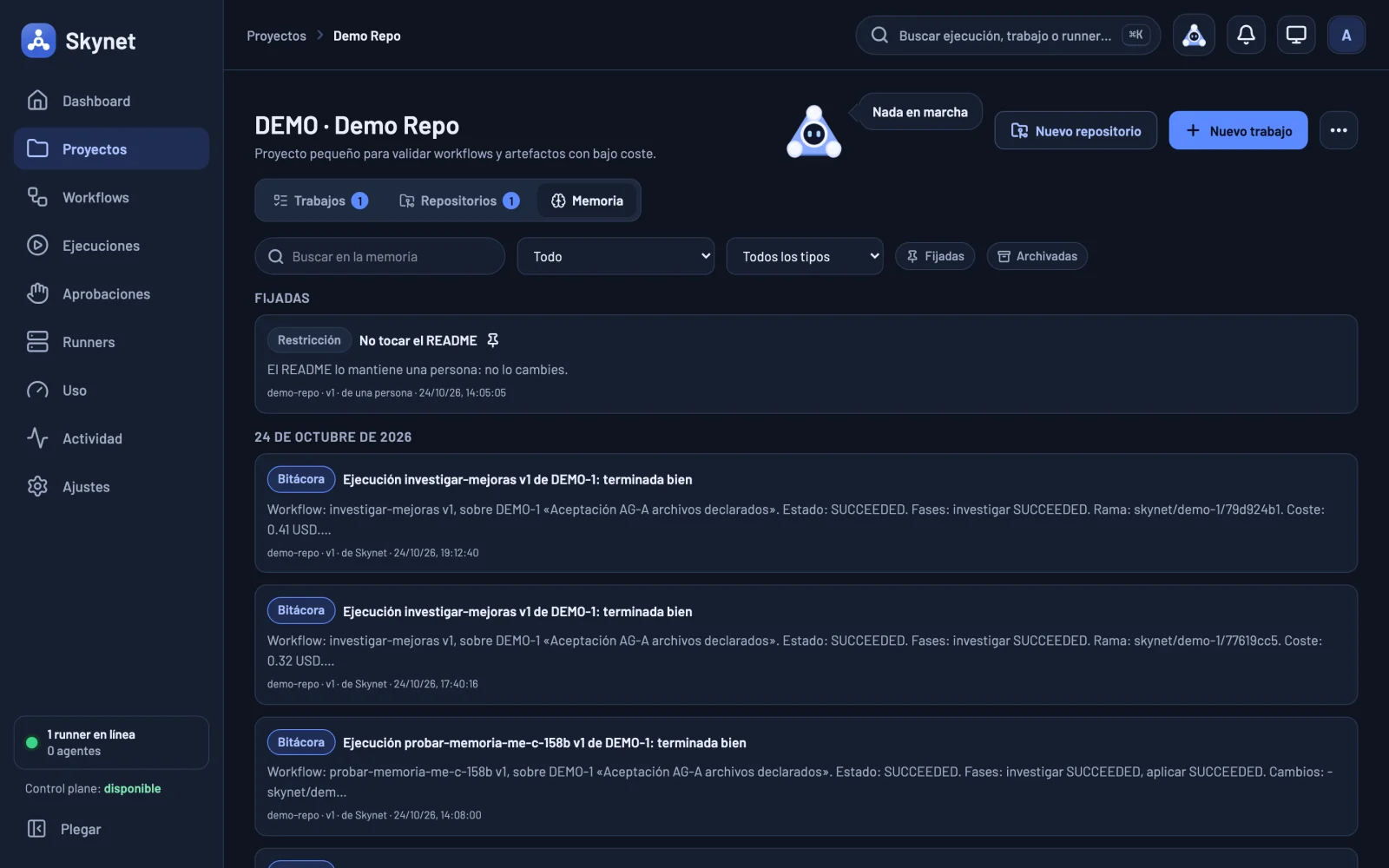Click Control plane disponible status

pyautogui.click(x=93, y=788)
